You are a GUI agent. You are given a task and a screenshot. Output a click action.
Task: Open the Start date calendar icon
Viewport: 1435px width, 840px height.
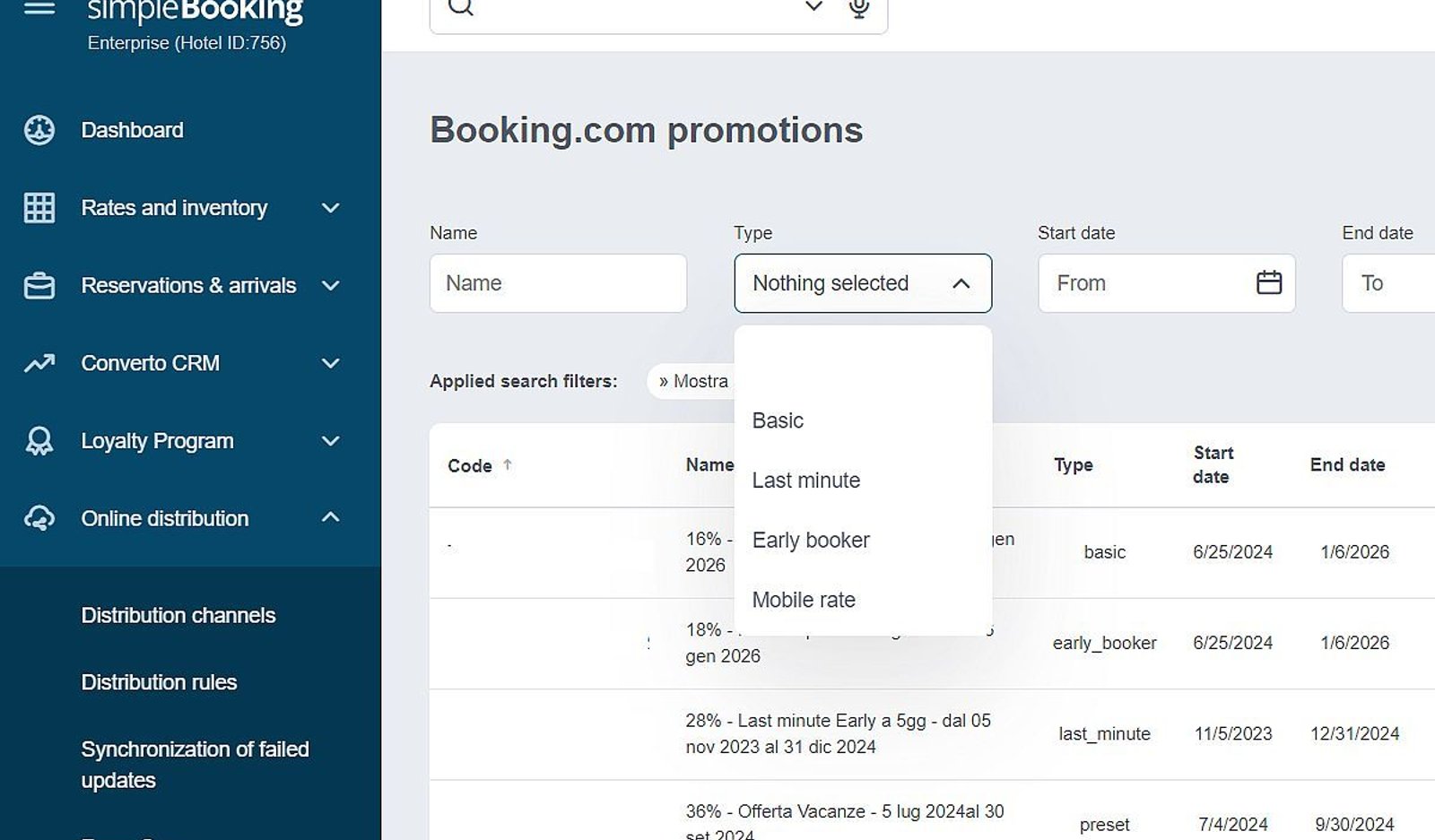(x=1269, y=283)
